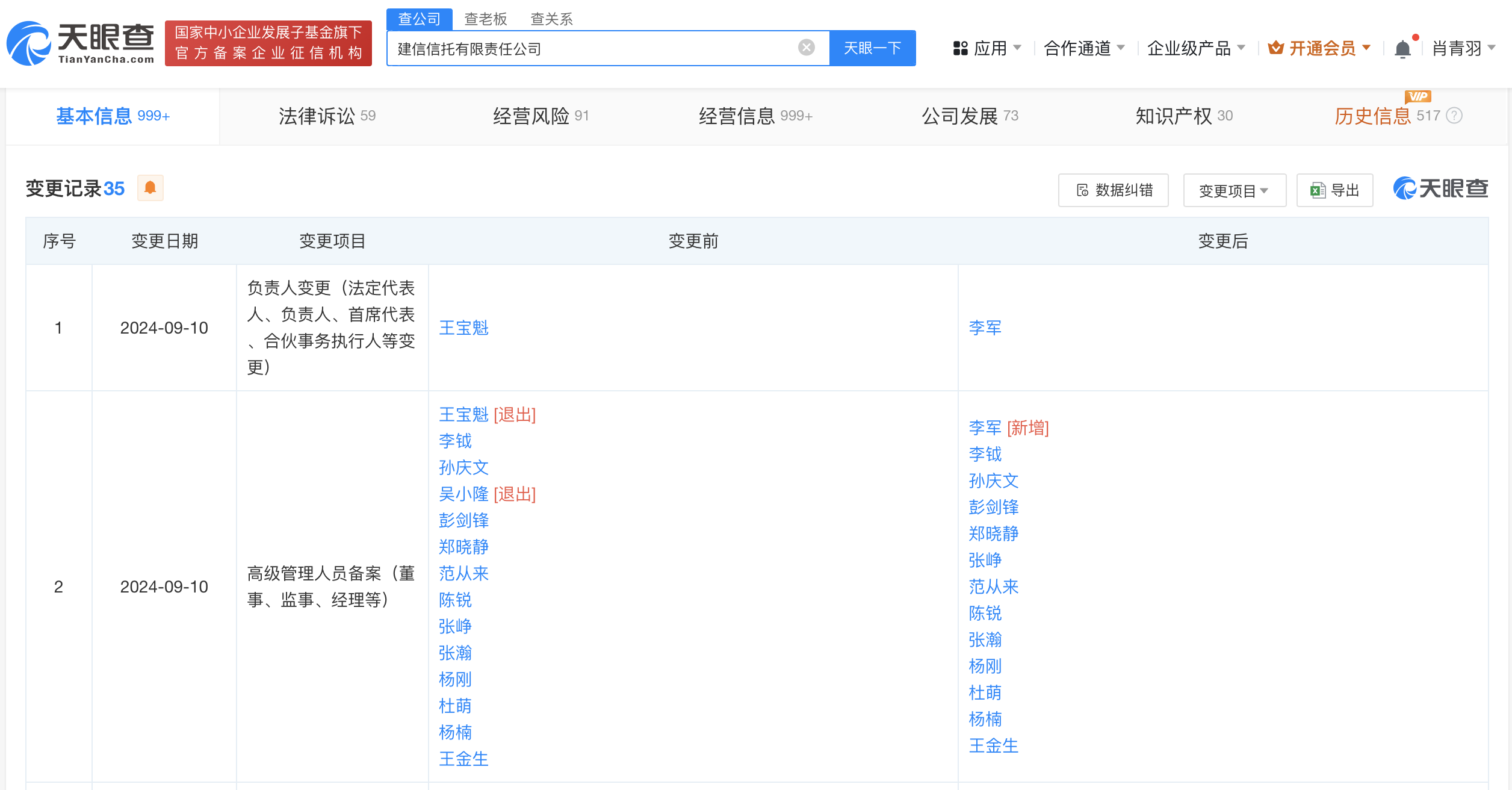This screenshot has width=1512, height=790.
Task: Open 杨楠 link in 变更前 column
Action: pyautogui.click(x=455, y=732)
